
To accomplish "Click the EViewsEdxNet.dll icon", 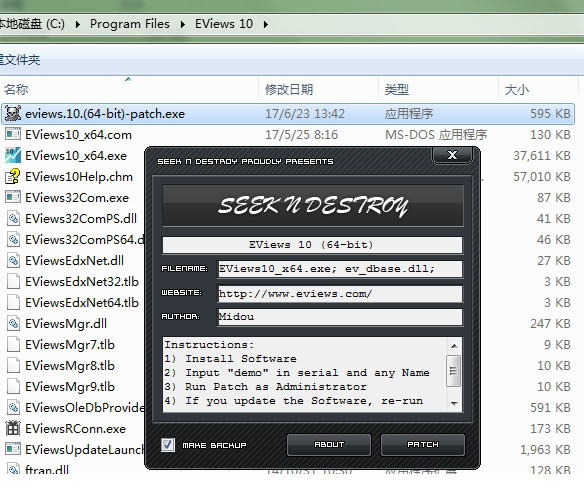I will tap(13, 260).
